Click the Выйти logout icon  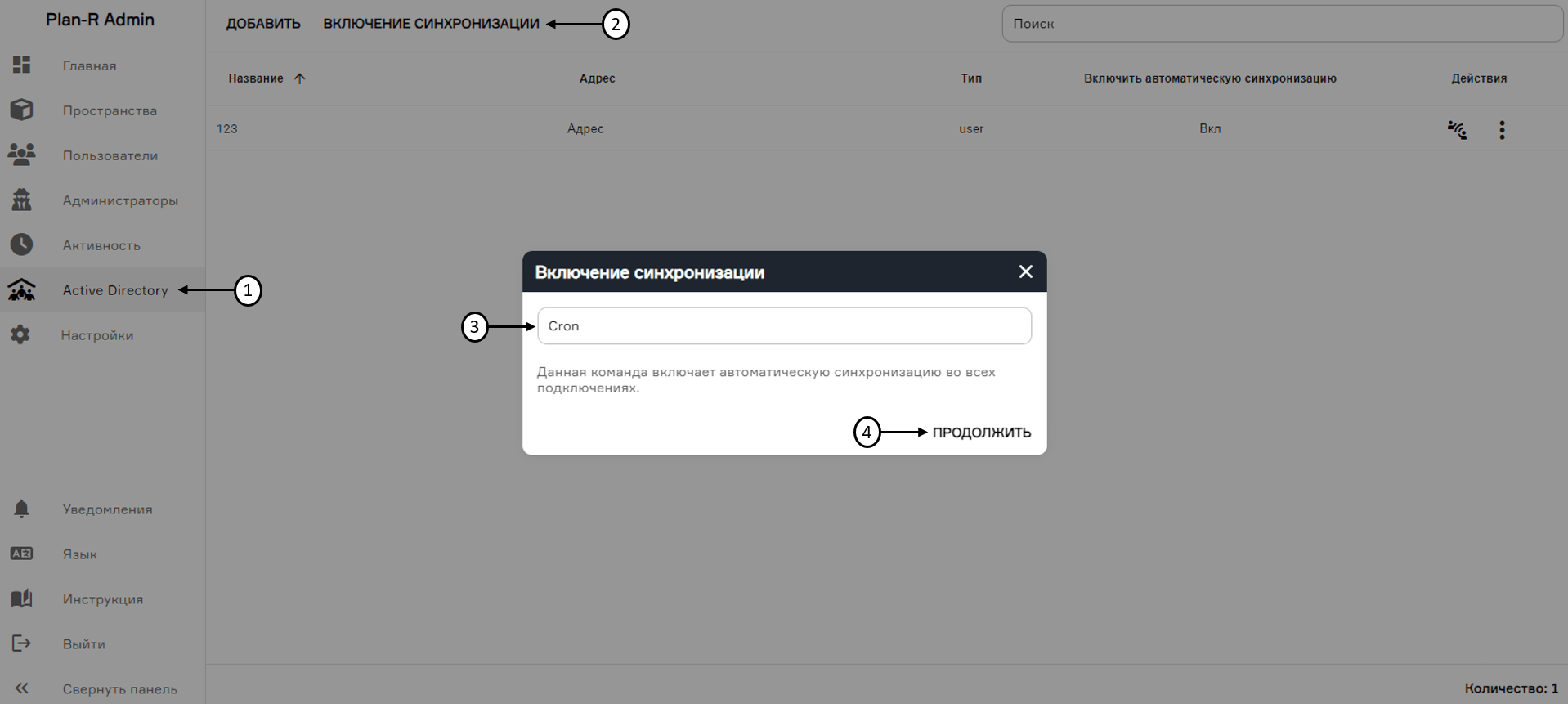[21, 643]
